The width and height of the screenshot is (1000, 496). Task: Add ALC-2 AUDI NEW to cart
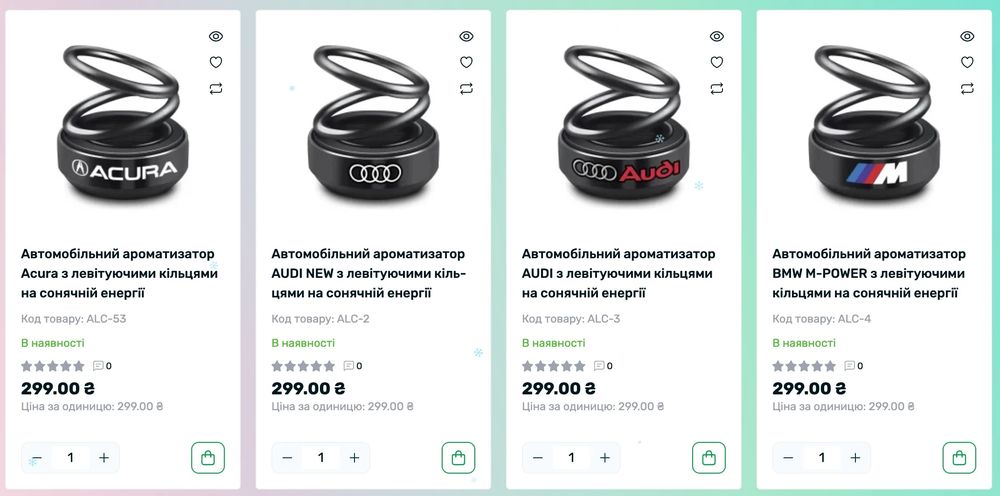pyautogui.click(x=459, y=458)
